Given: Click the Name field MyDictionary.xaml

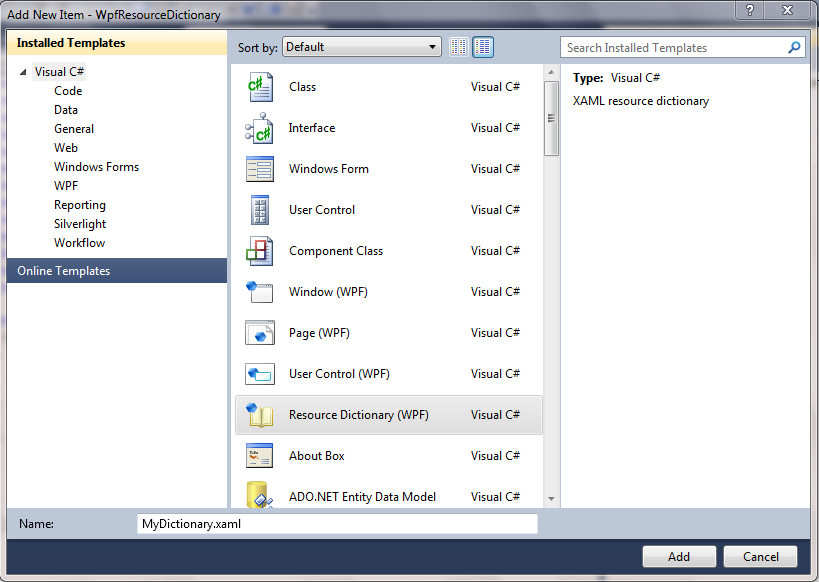Looking at the screenshot, I should click(x=337, y=524).
